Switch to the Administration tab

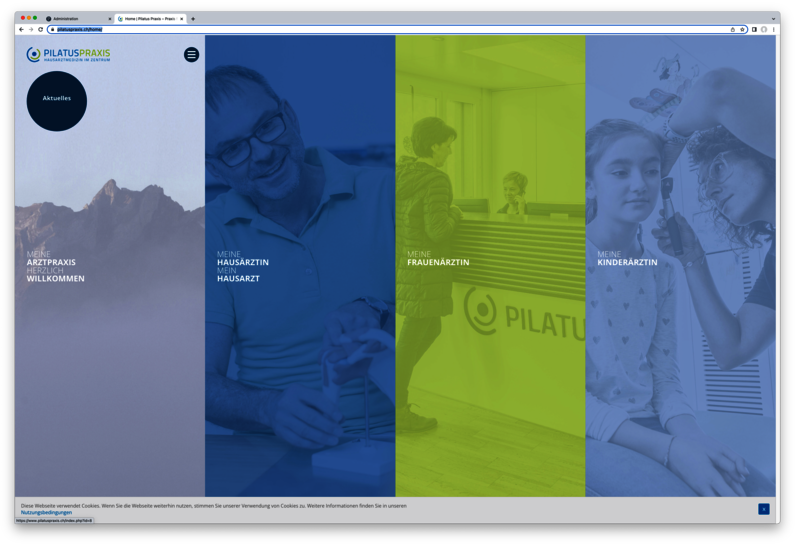[x=76, y=19]
